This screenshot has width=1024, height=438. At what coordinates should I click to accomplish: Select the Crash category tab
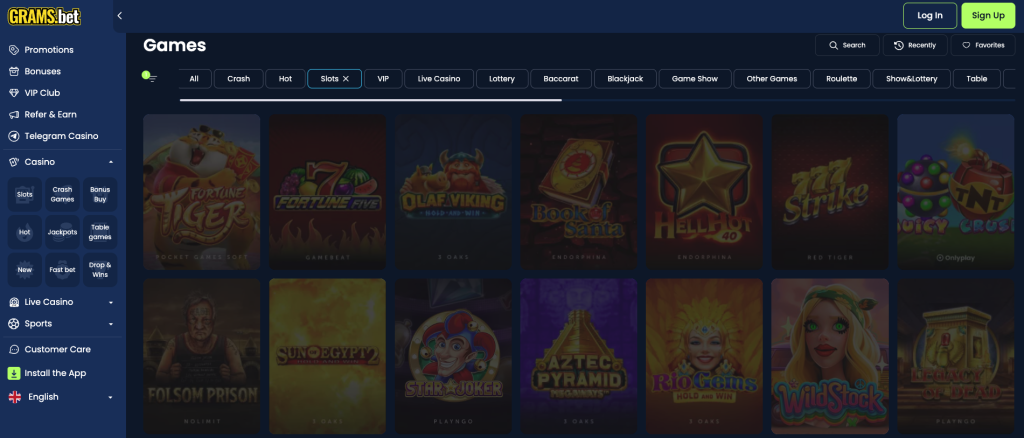pyautogui.click(x=238, y=78)
